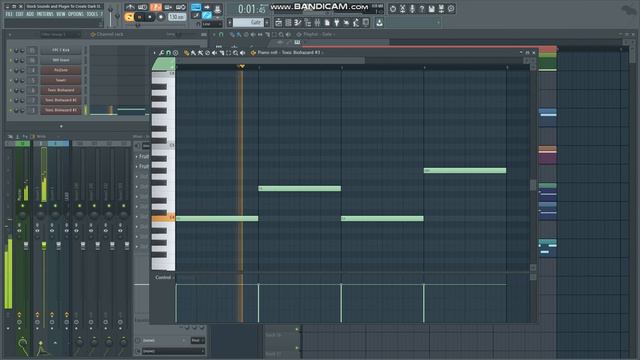The height and width of the screenshot is (360, 640).
Task: Toggle wait for input before recording
Action: point(142,7)
